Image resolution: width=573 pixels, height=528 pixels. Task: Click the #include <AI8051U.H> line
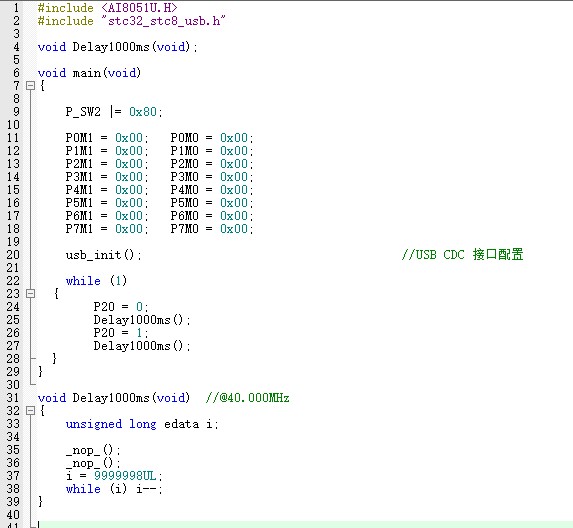pos(107,8)
